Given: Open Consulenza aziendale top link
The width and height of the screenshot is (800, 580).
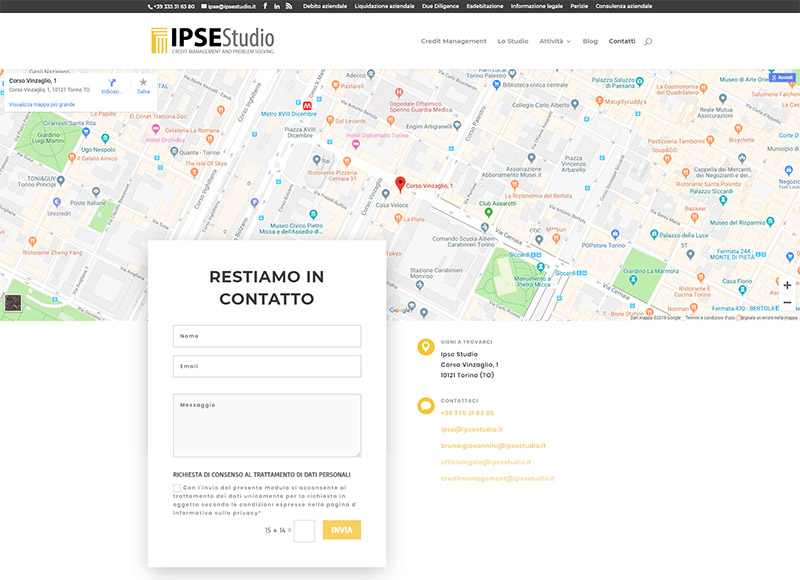Looking at the screenshot, I should [623, 6].
